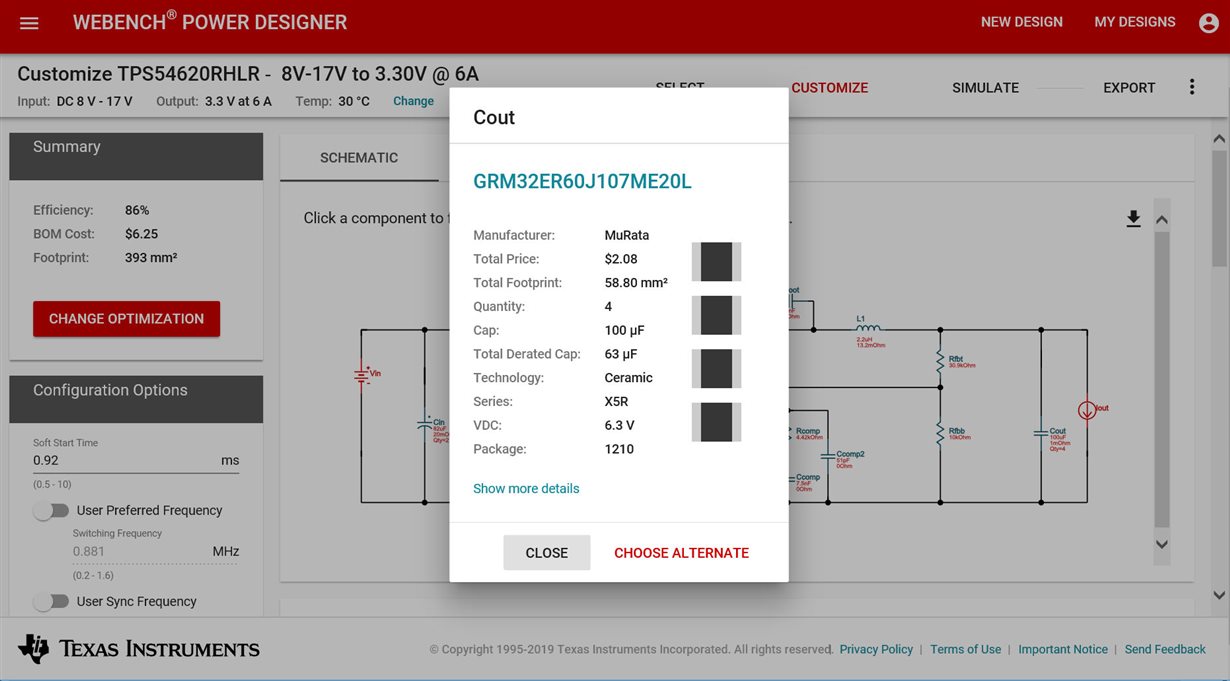Toggle User Sync Frequency switch

(x=51, y=601)
